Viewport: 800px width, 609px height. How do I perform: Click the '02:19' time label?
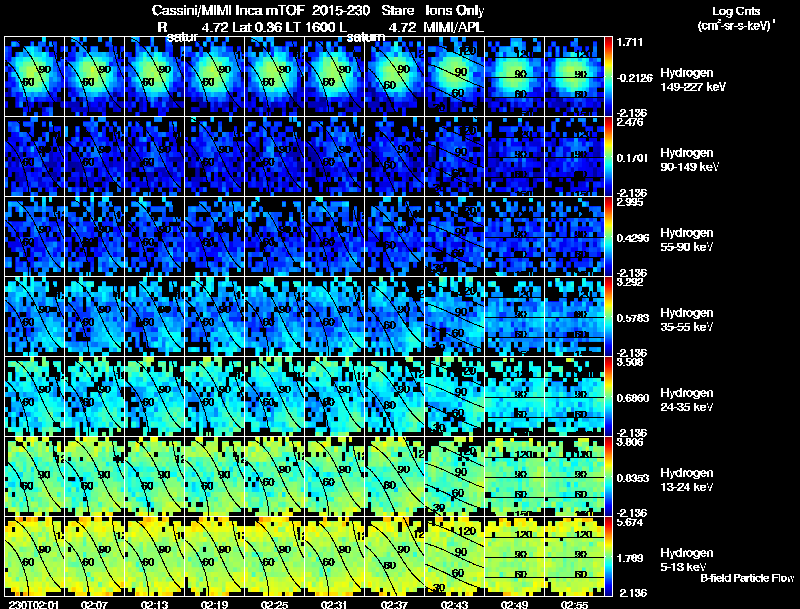pyautogui.click(x=214, y=604)
